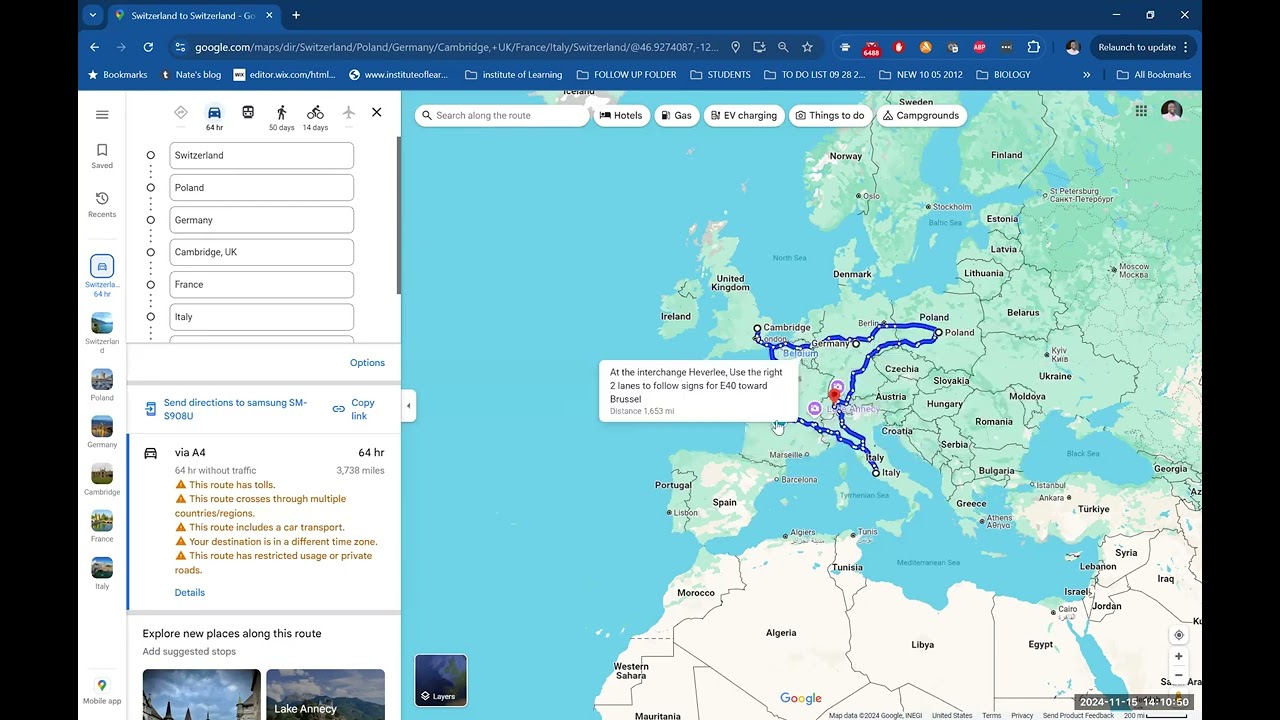Open the Recents history panel

[102, 204]
